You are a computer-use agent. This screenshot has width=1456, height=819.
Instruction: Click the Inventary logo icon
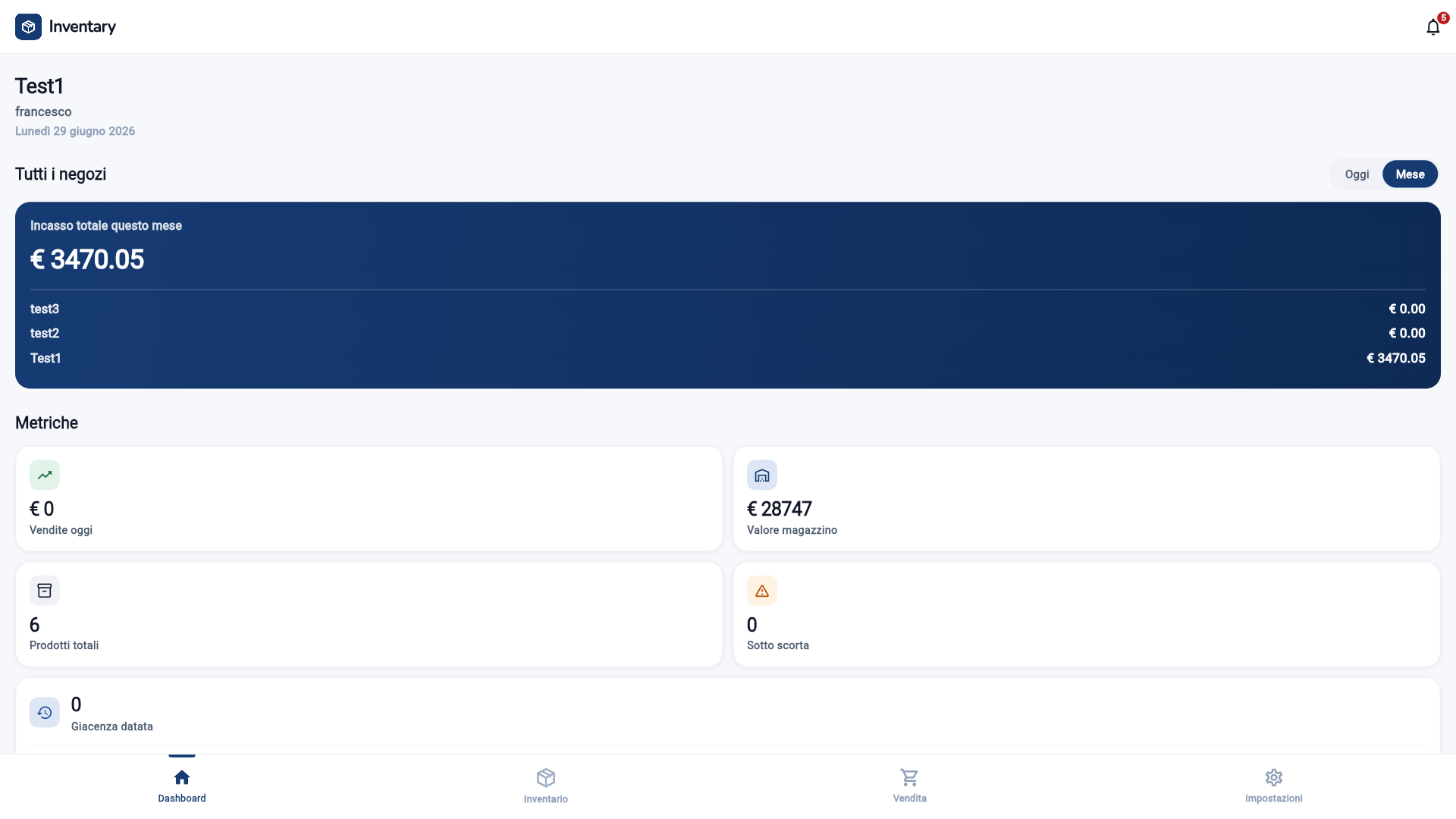pyautogui.click(x=28, y=27)
